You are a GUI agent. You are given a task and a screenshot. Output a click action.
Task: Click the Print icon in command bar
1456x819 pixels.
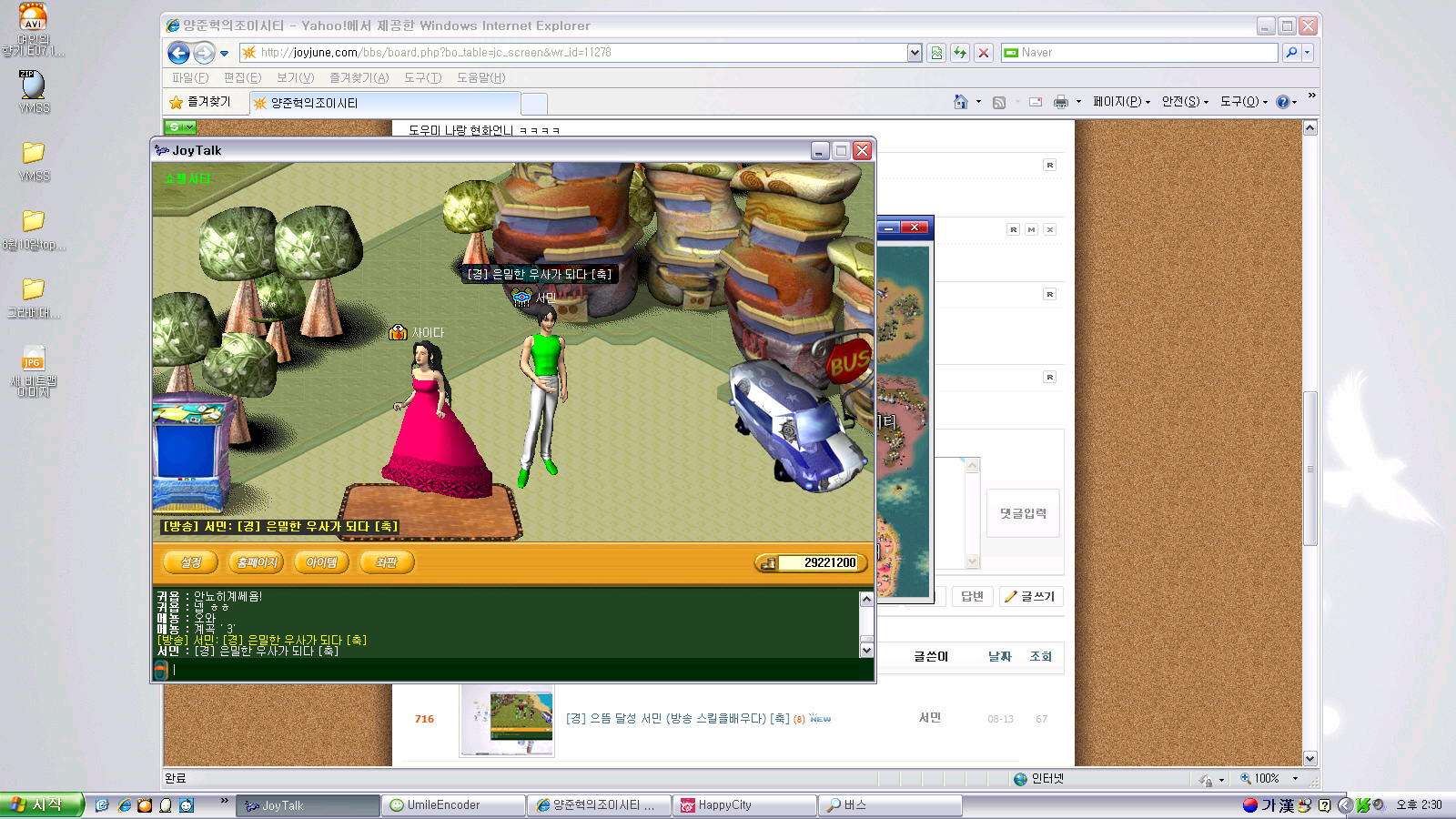point(1060,102)
